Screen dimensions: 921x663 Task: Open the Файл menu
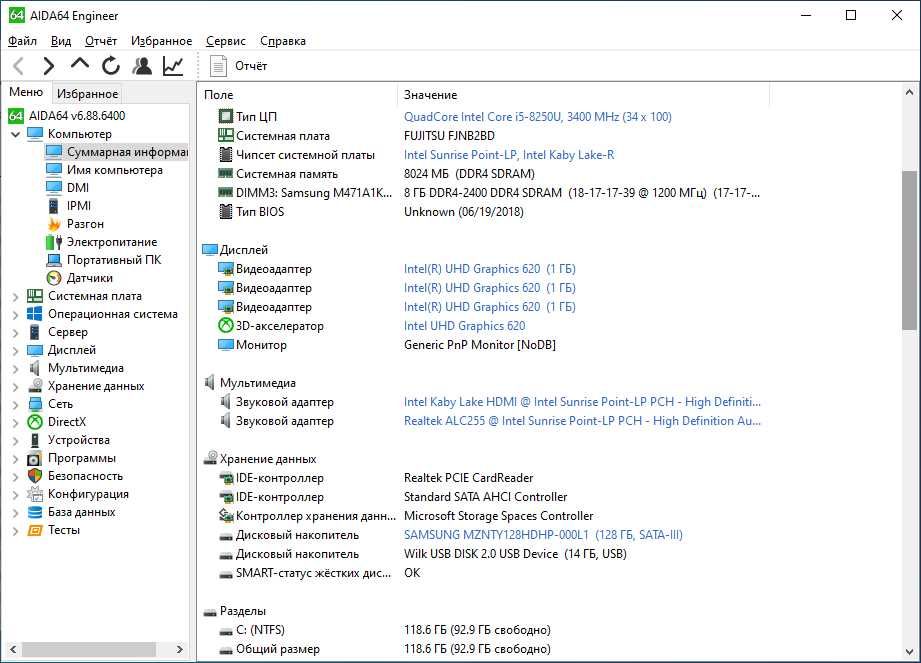point(22,41)
